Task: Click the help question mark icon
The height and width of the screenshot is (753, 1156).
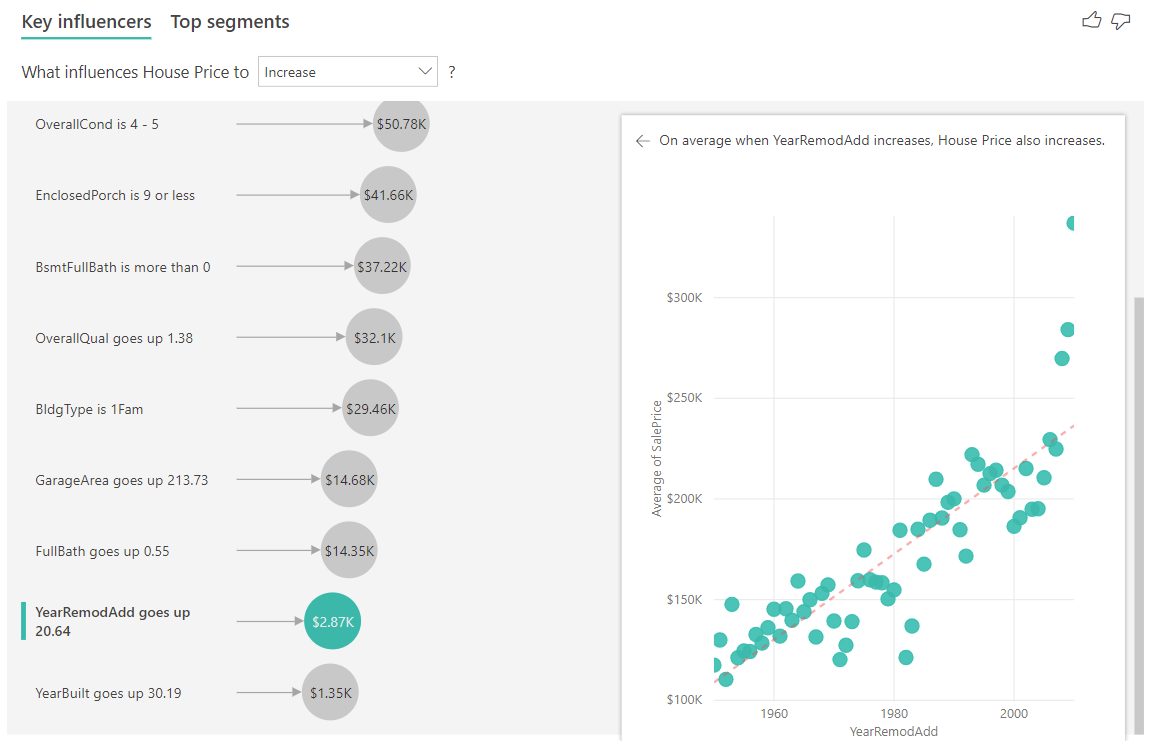Action: pos(453,71)
